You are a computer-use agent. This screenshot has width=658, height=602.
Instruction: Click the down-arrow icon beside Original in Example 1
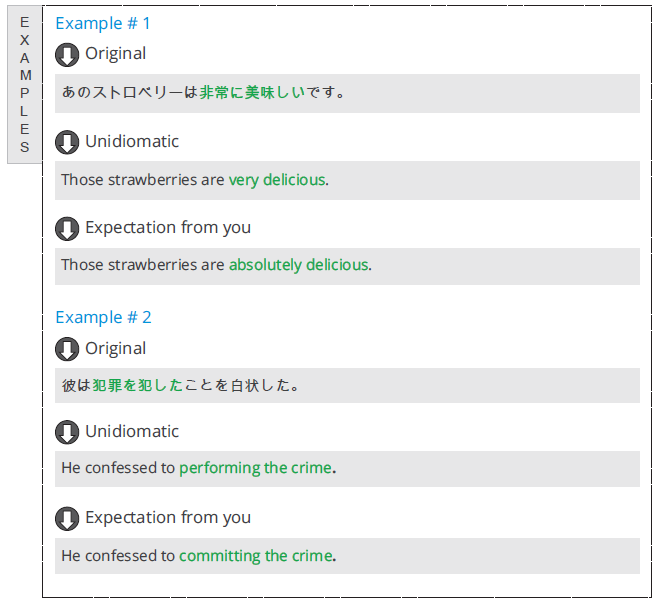pyautogui.click(x=67, y=55)
